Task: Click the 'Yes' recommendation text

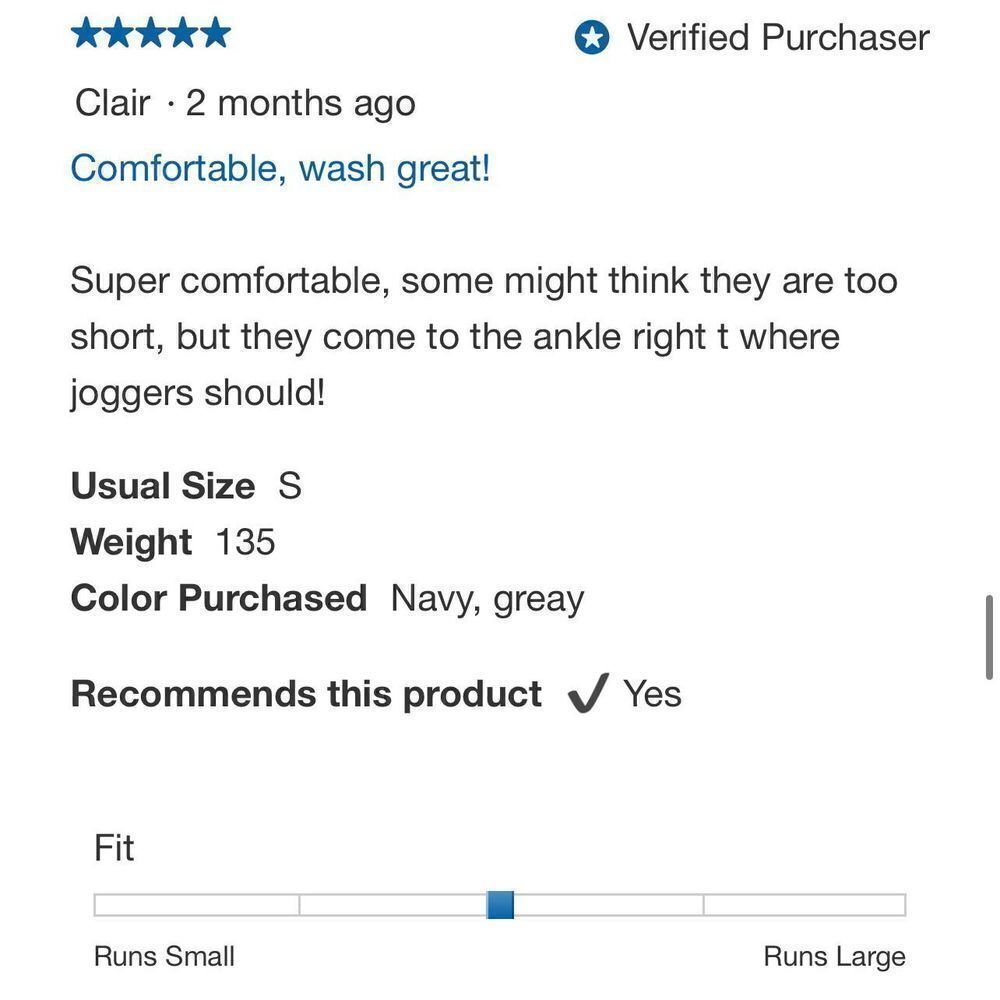Action: click(x=652, y=694)
